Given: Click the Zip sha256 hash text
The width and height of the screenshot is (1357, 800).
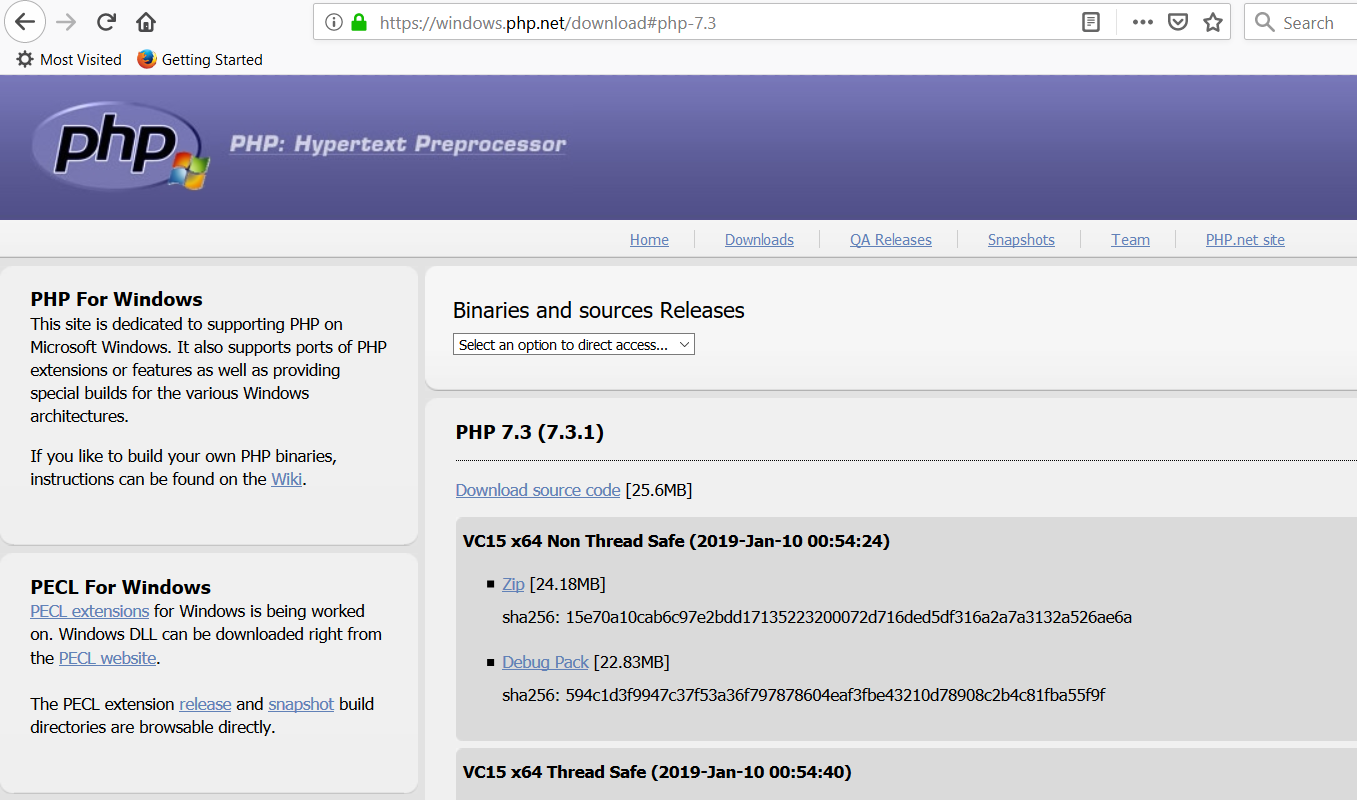Looking at the screenshot, I should point(817,617).
